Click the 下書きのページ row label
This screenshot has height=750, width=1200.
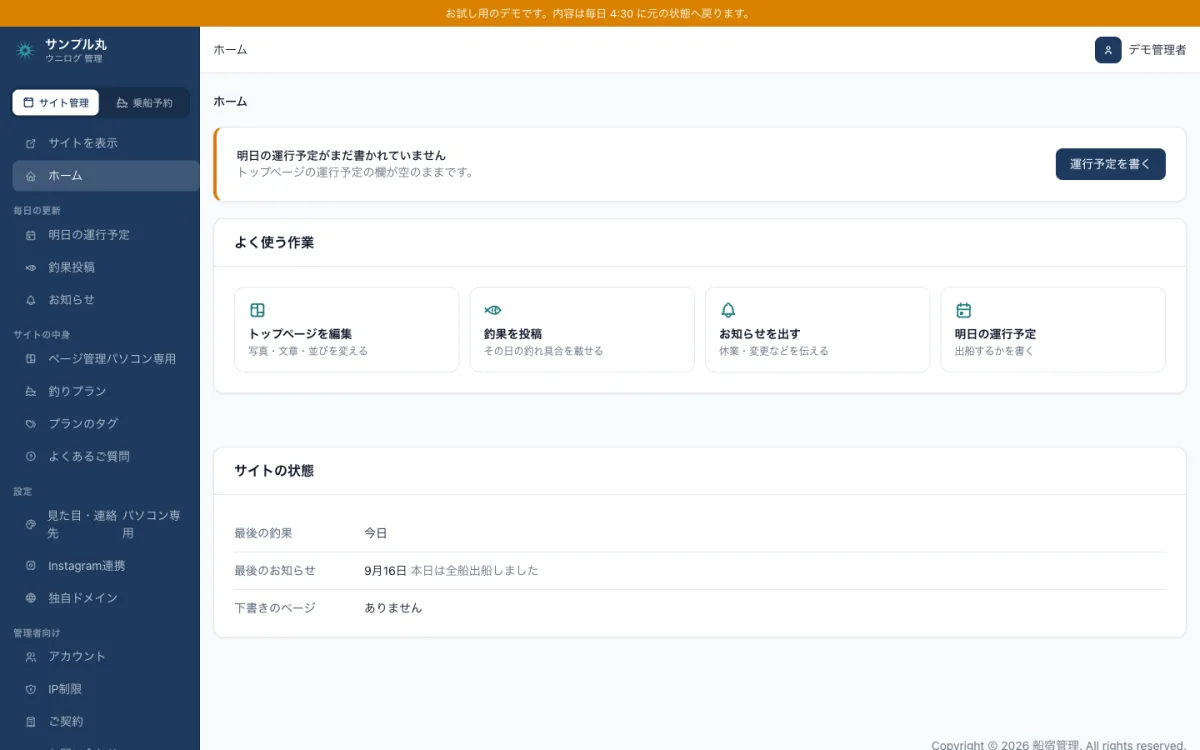point(274,608)
